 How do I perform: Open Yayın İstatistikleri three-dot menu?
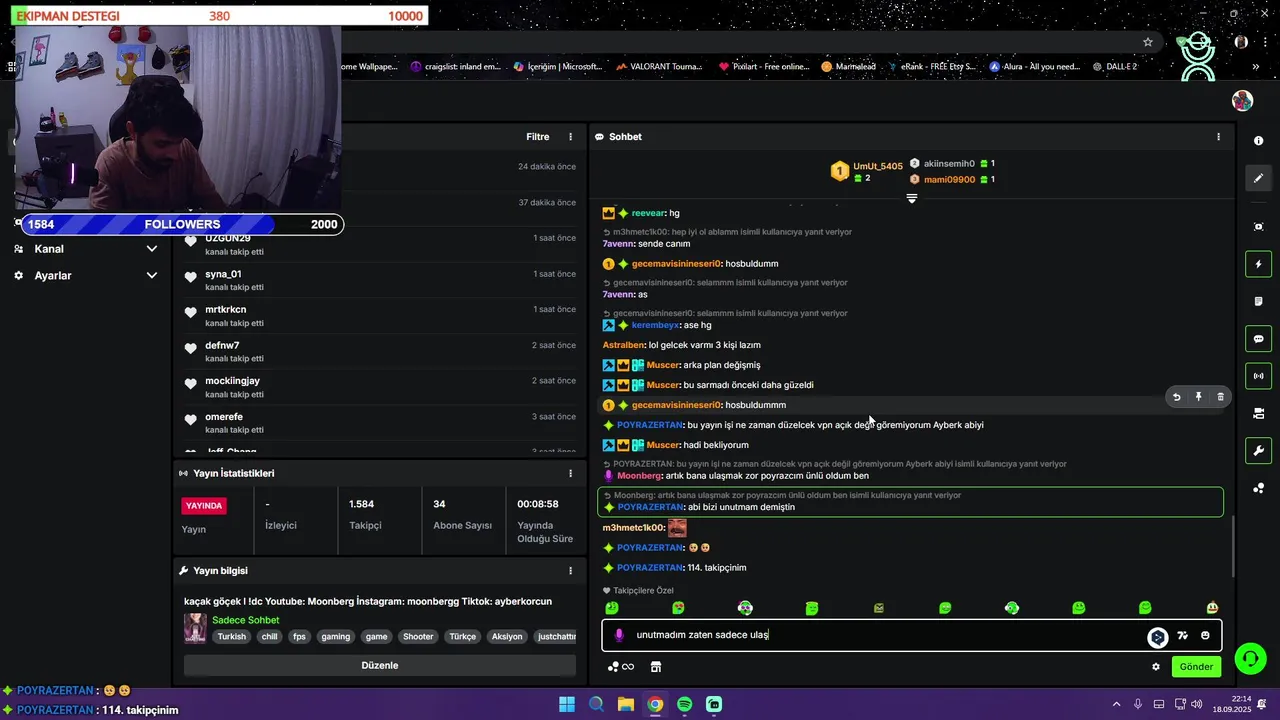tap(571, 473)
